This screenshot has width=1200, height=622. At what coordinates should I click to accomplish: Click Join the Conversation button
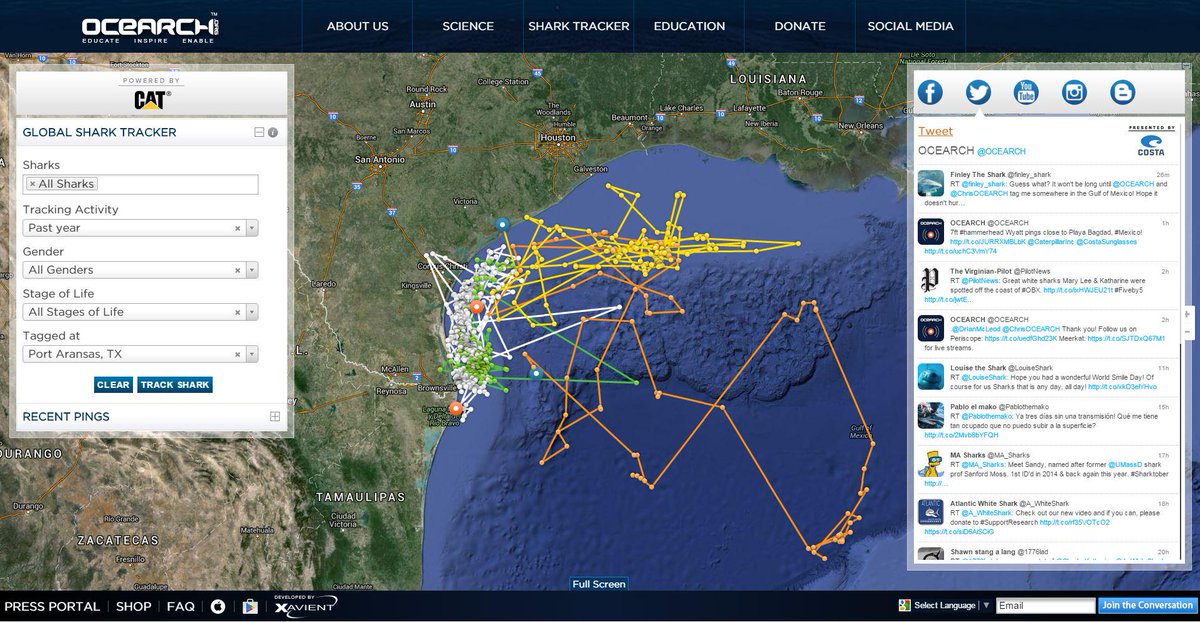(x=1147, y=605)
